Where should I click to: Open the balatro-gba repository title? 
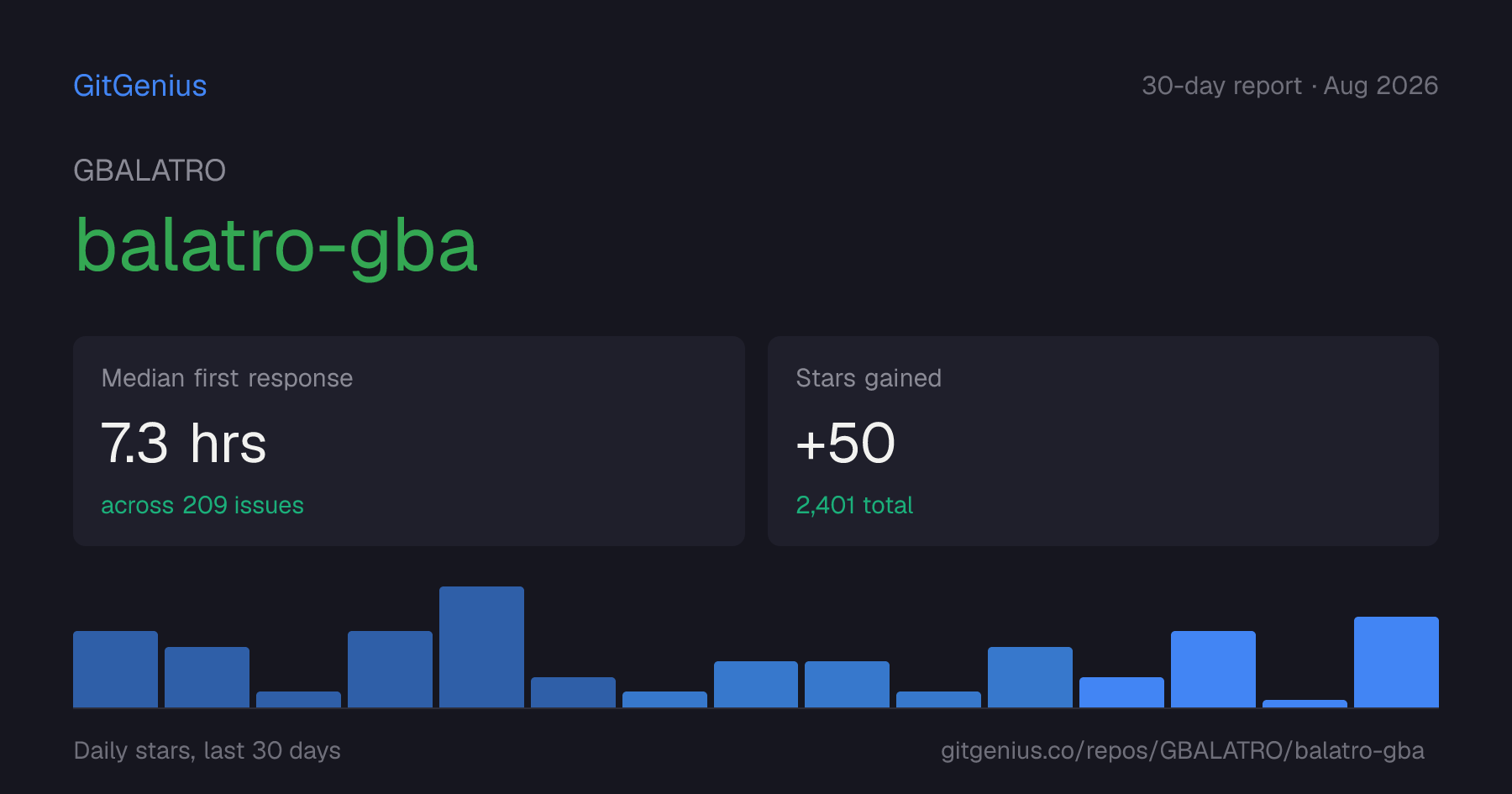pyautogui.click(x=276, y=246)
